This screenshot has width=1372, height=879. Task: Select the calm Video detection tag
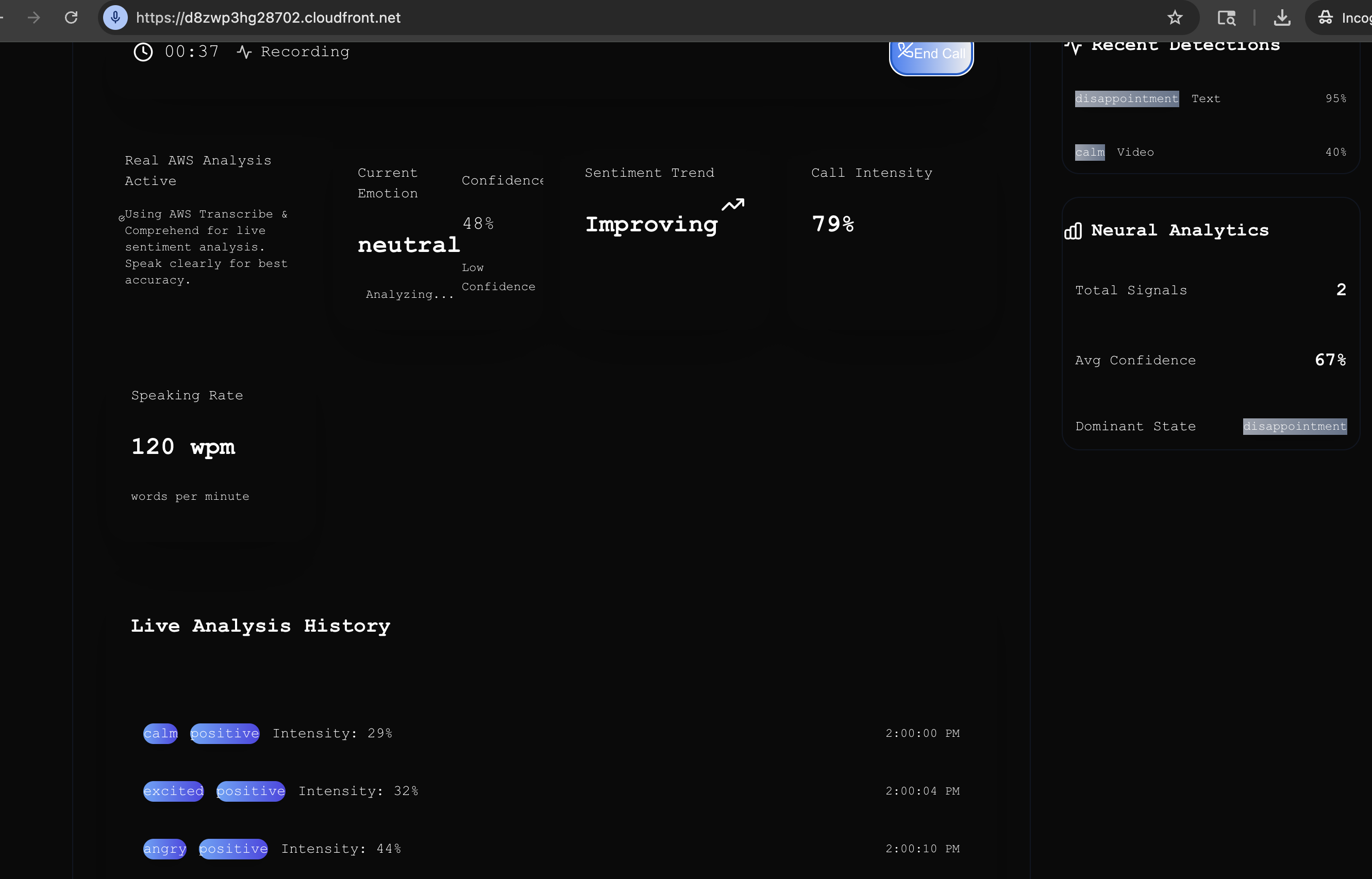coord(1090,153)
